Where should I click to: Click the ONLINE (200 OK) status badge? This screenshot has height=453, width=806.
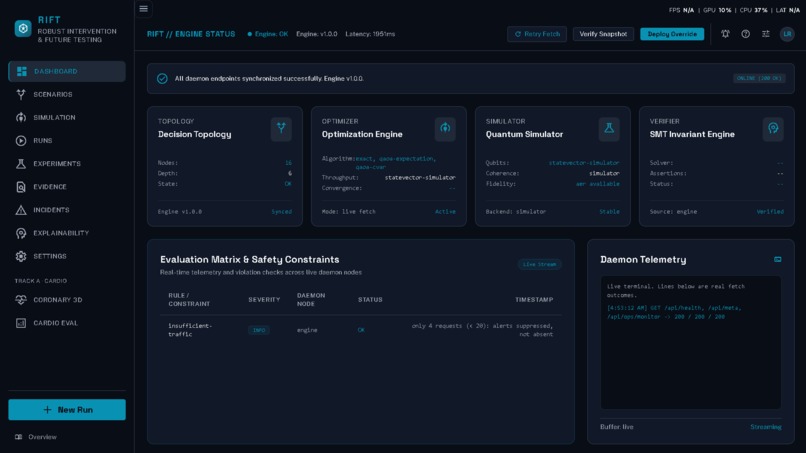coord(759,78)
